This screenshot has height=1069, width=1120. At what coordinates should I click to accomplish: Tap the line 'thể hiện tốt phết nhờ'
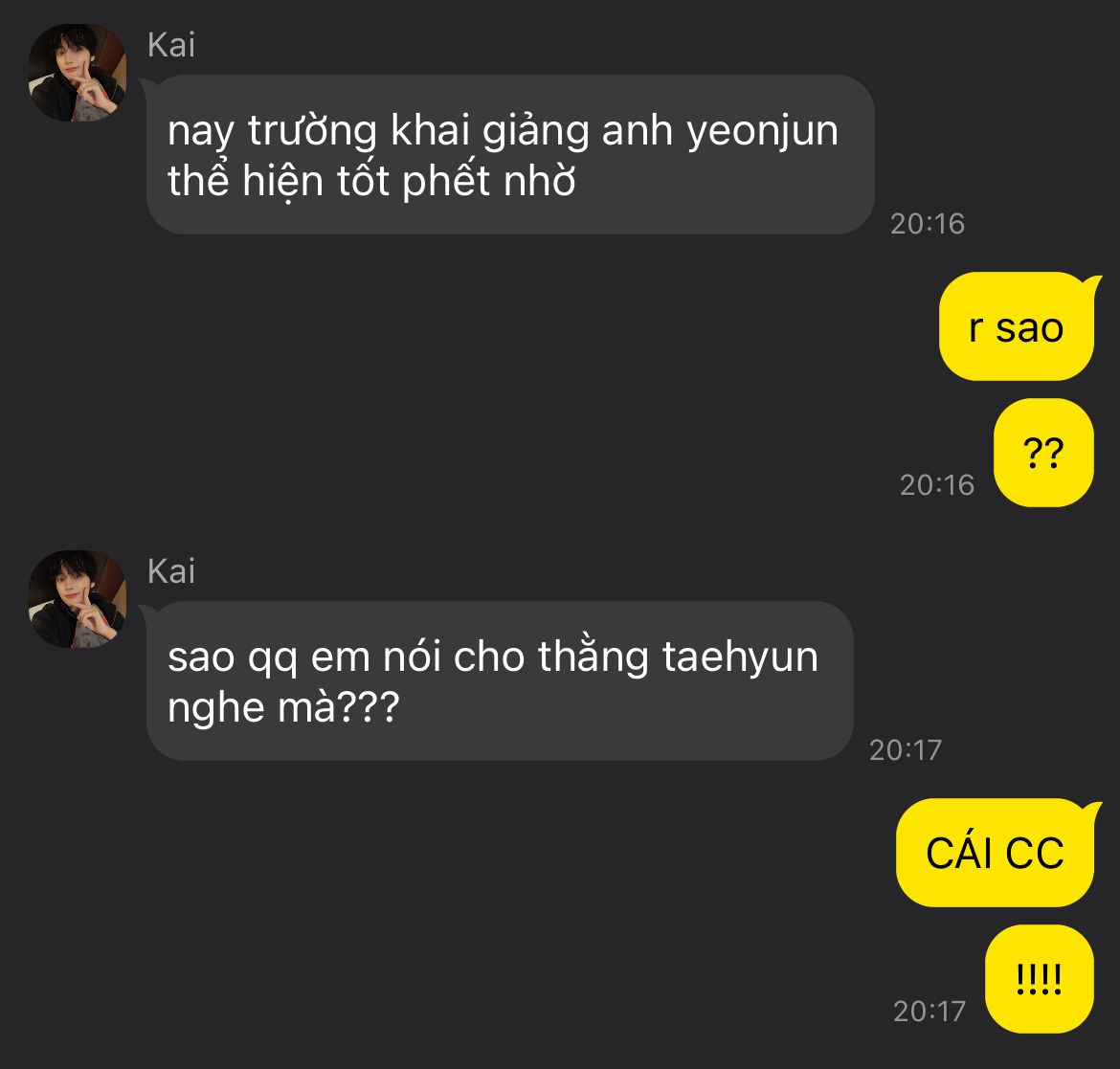click(x=371, y=181)
